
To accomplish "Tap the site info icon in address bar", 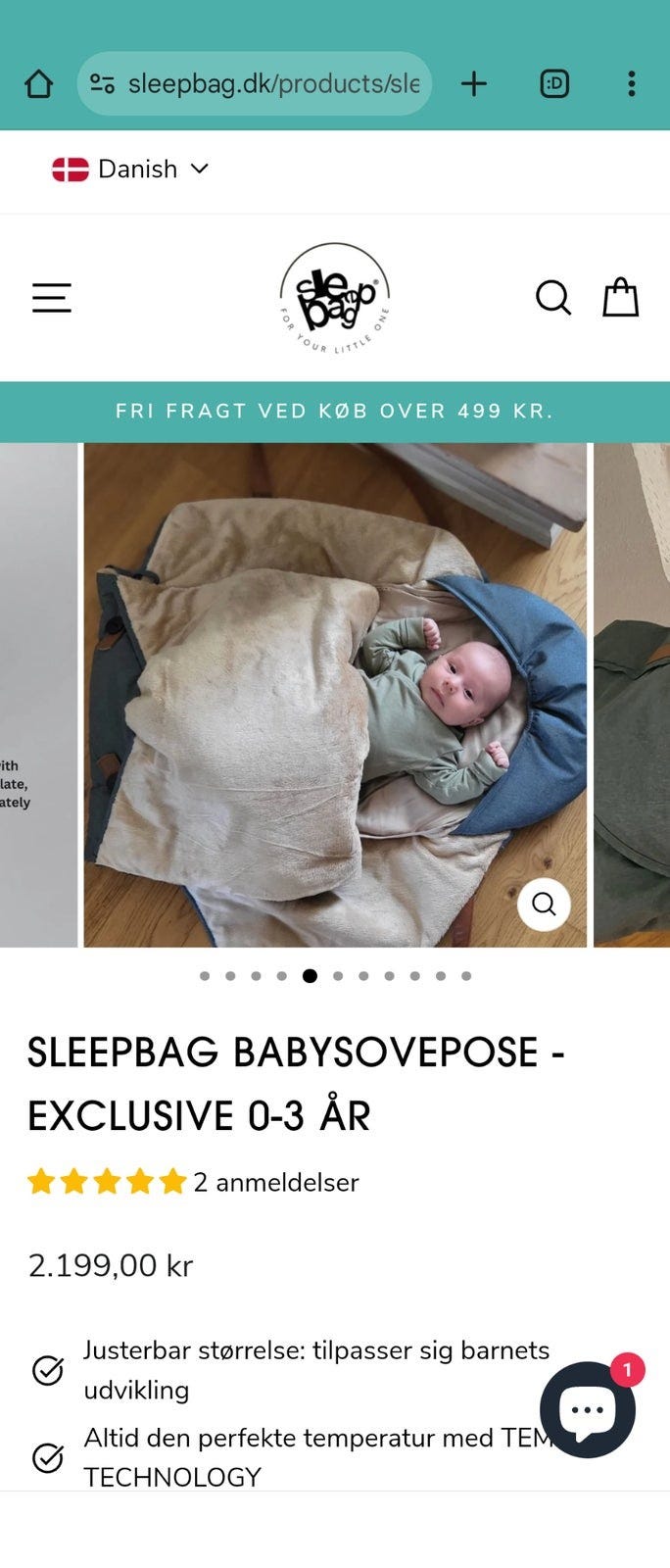I will click(x=102, y=84).
